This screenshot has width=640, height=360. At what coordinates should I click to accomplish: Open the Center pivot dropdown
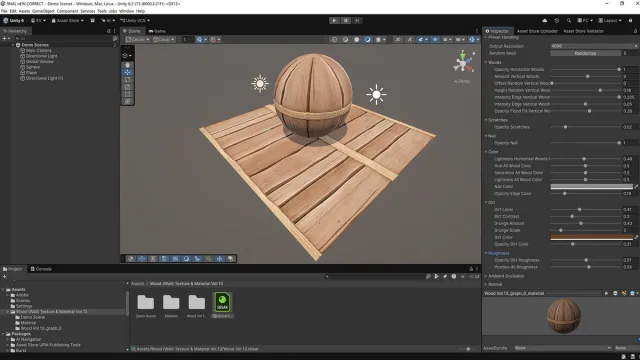tap(138, 40)
